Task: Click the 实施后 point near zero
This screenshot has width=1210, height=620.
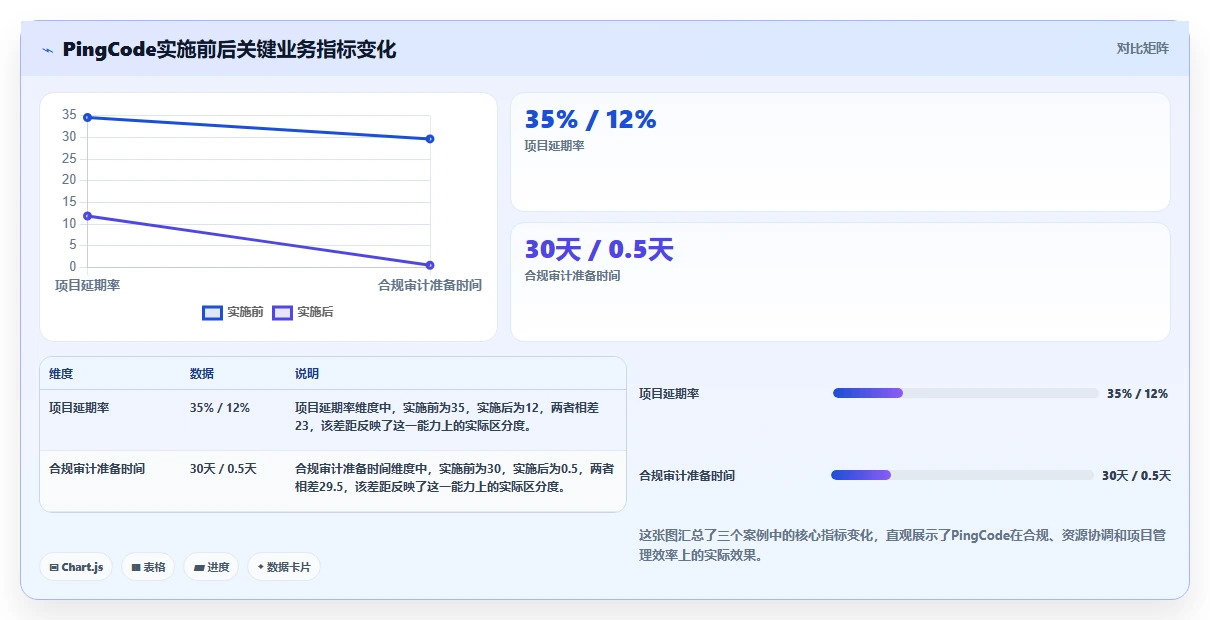Action: [x=430, y=265]
